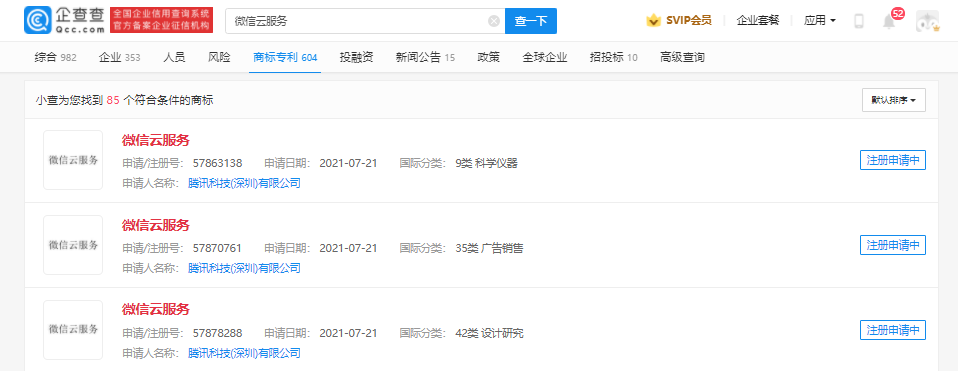Open the user avatar menu
Image resolution: width=958 pixels, height=371 pixels.
[x=927, y=21]
